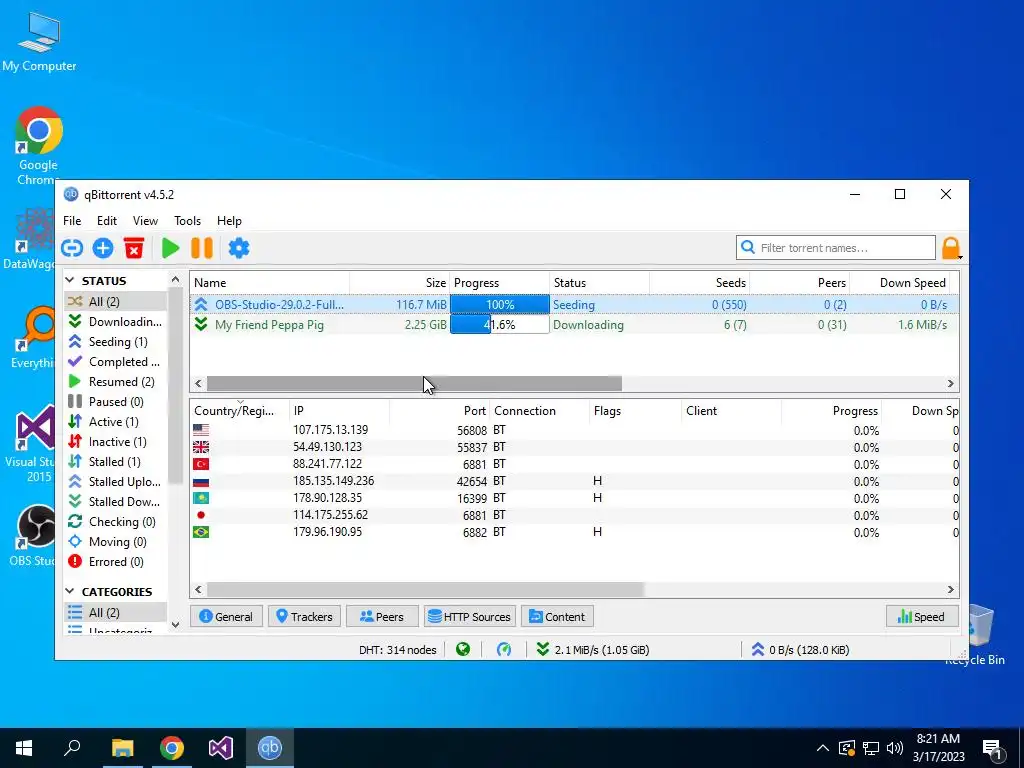Select the All (2) status filter
Image resolution: width=1024 pixels, height=768 pixels.
click(x=116, y=301)
